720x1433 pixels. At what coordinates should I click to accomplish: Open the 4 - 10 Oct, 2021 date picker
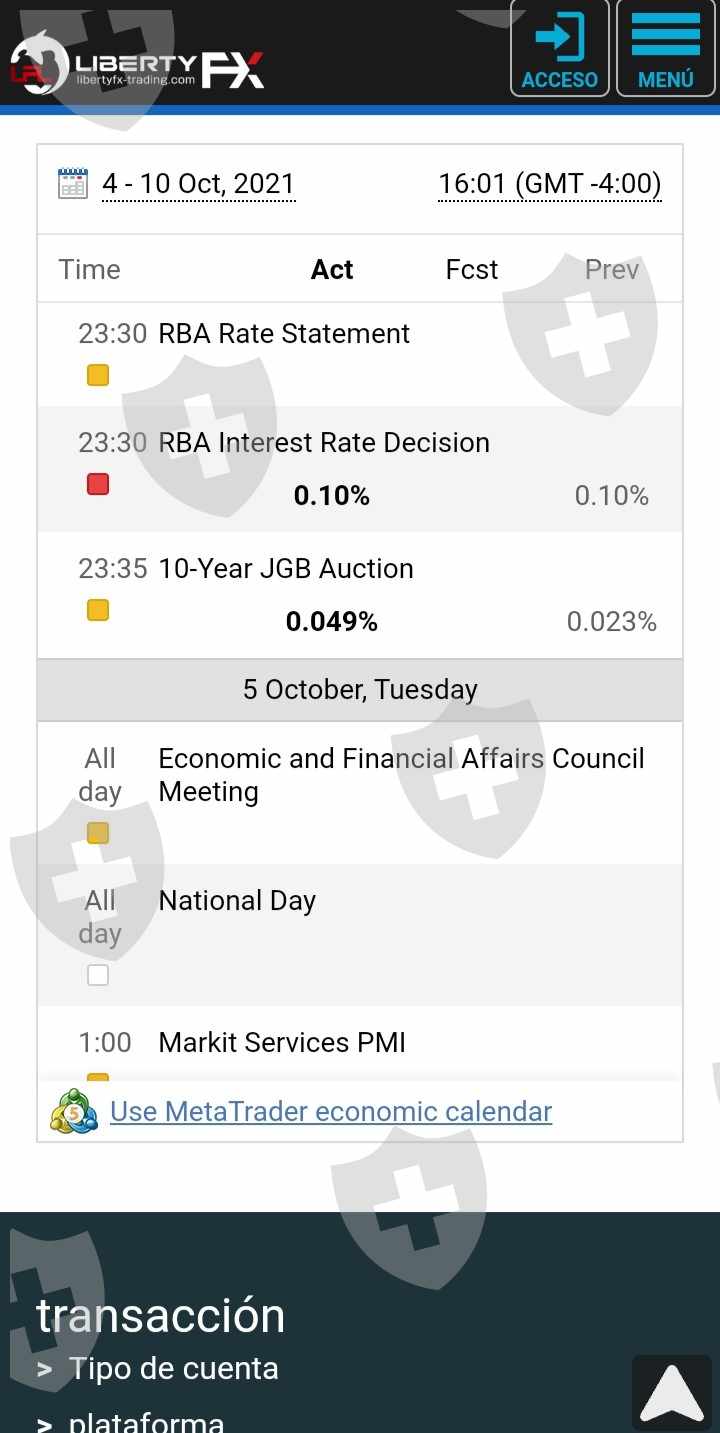point(198,184)
